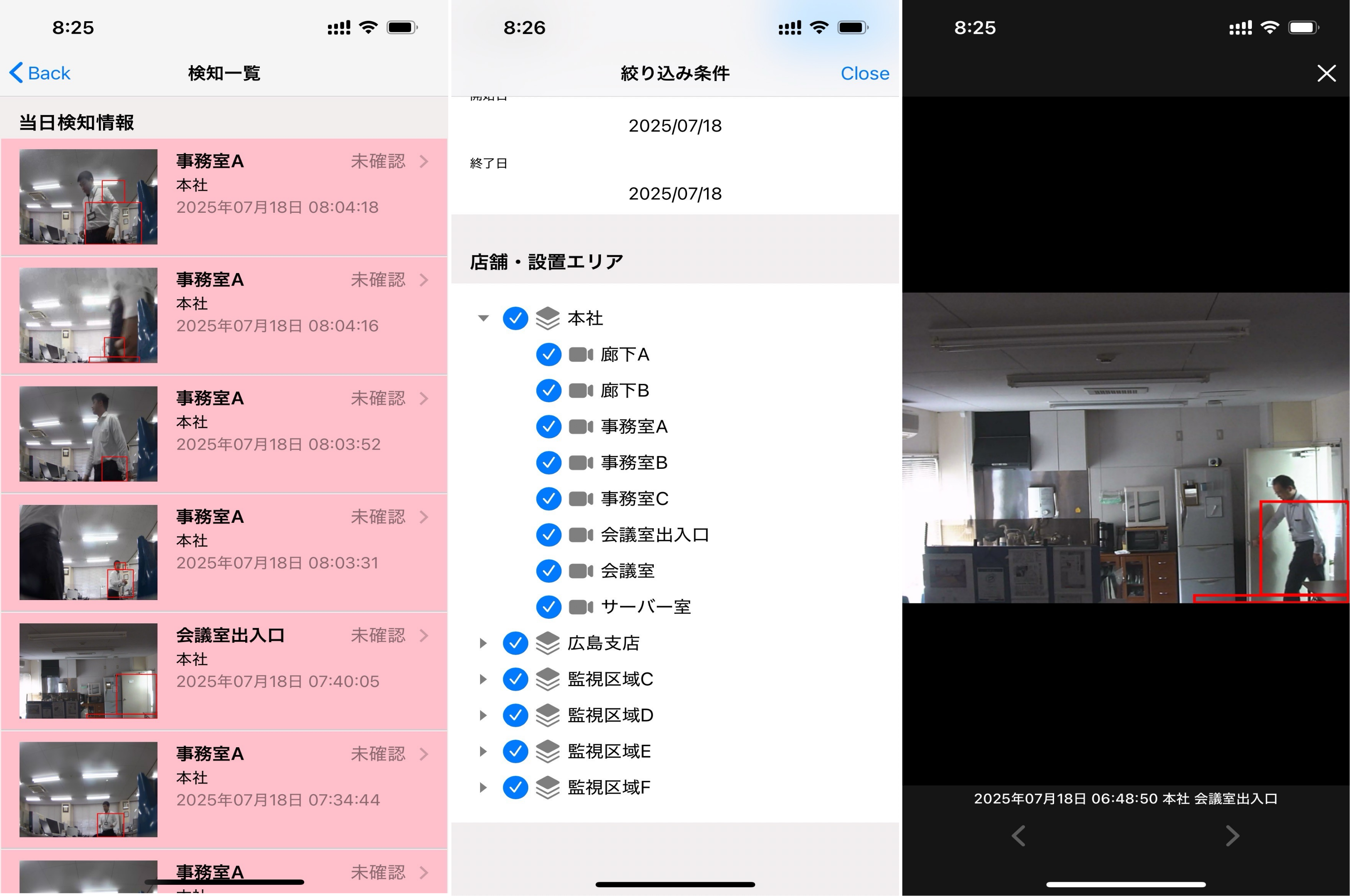Image resolution: width=1350 pixels, height=896 pixels.
Task: Tap the 終了日 date field 2025/07/18
Action: click(675, 194)
